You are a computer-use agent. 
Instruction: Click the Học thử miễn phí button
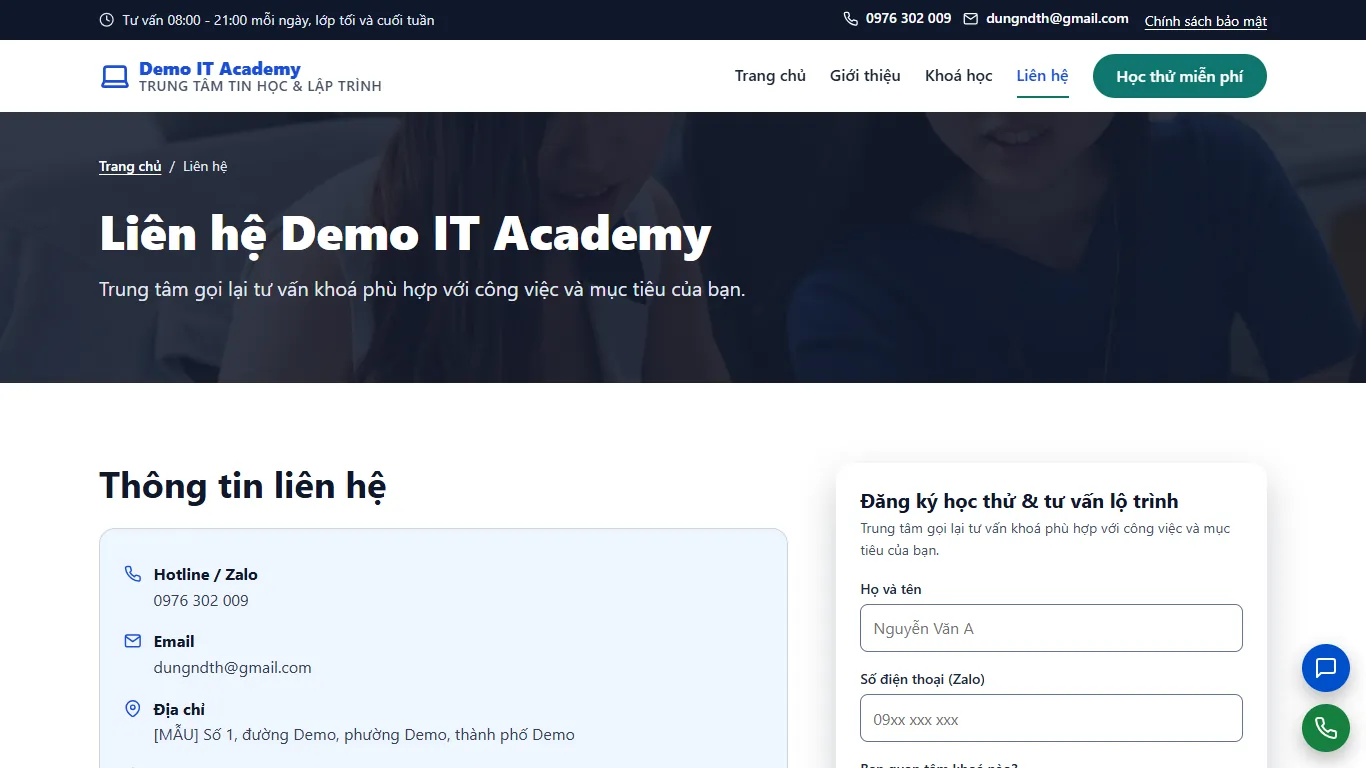(1180, 76)
